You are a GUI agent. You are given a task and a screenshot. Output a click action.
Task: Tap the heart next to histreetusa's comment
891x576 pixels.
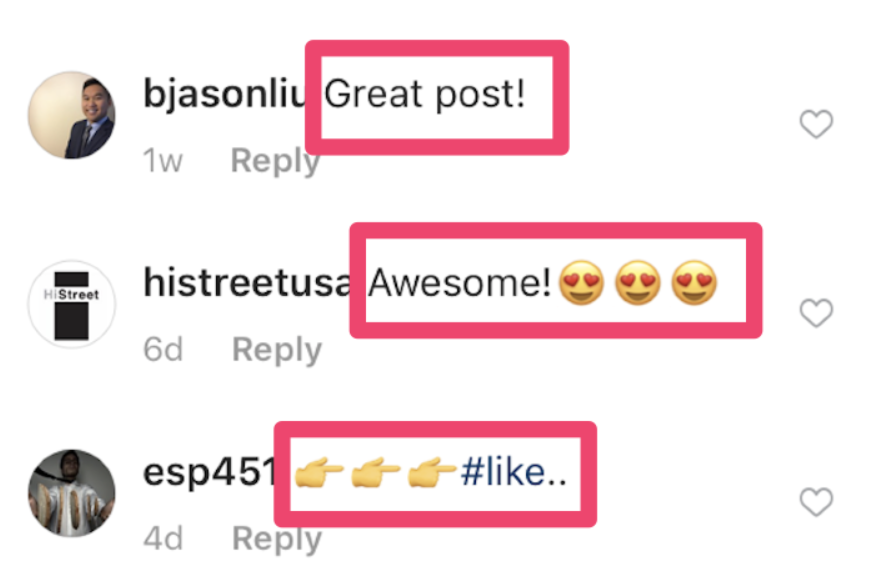[x=816, y=313]
